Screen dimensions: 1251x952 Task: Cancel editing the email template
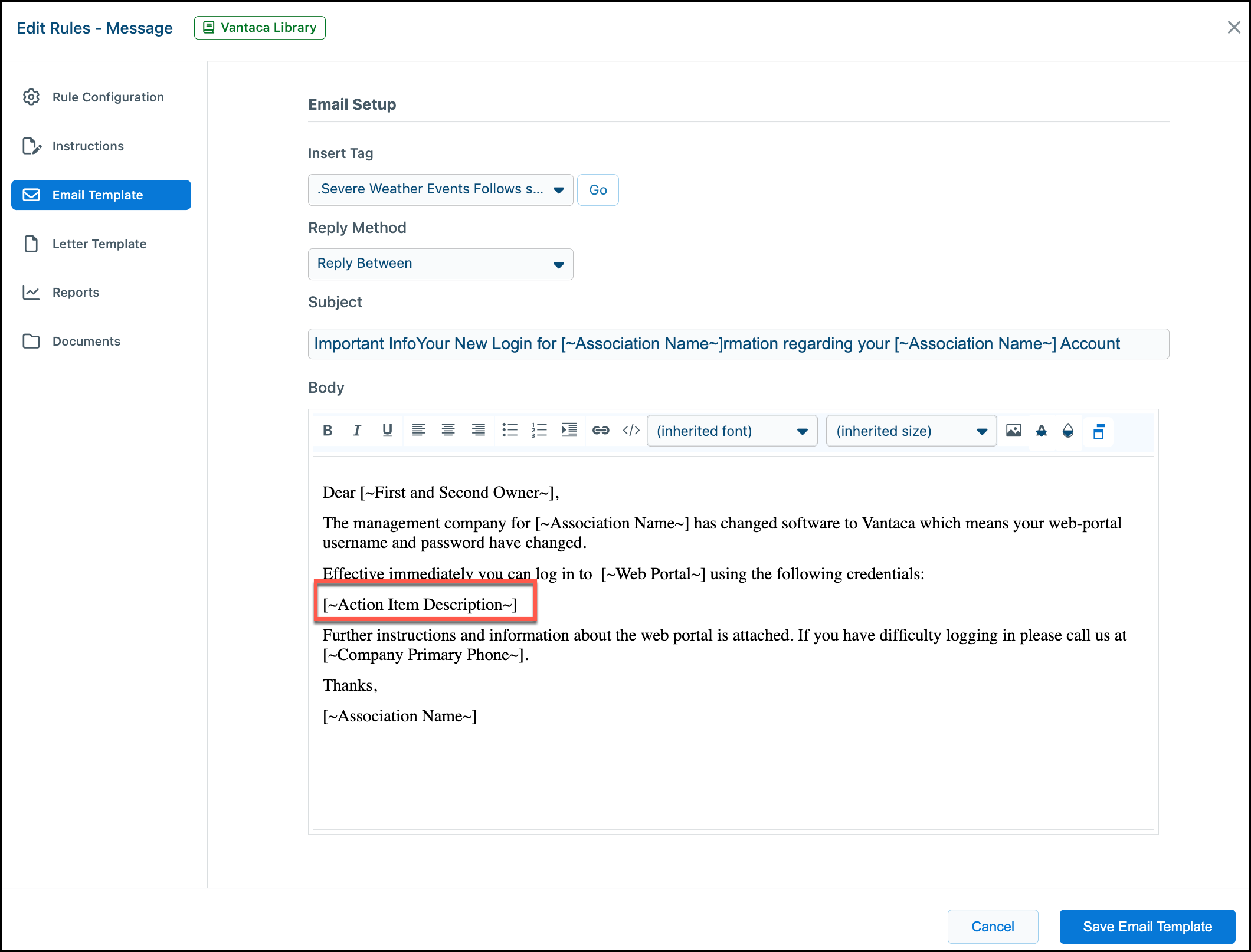[x=993, y=927]
